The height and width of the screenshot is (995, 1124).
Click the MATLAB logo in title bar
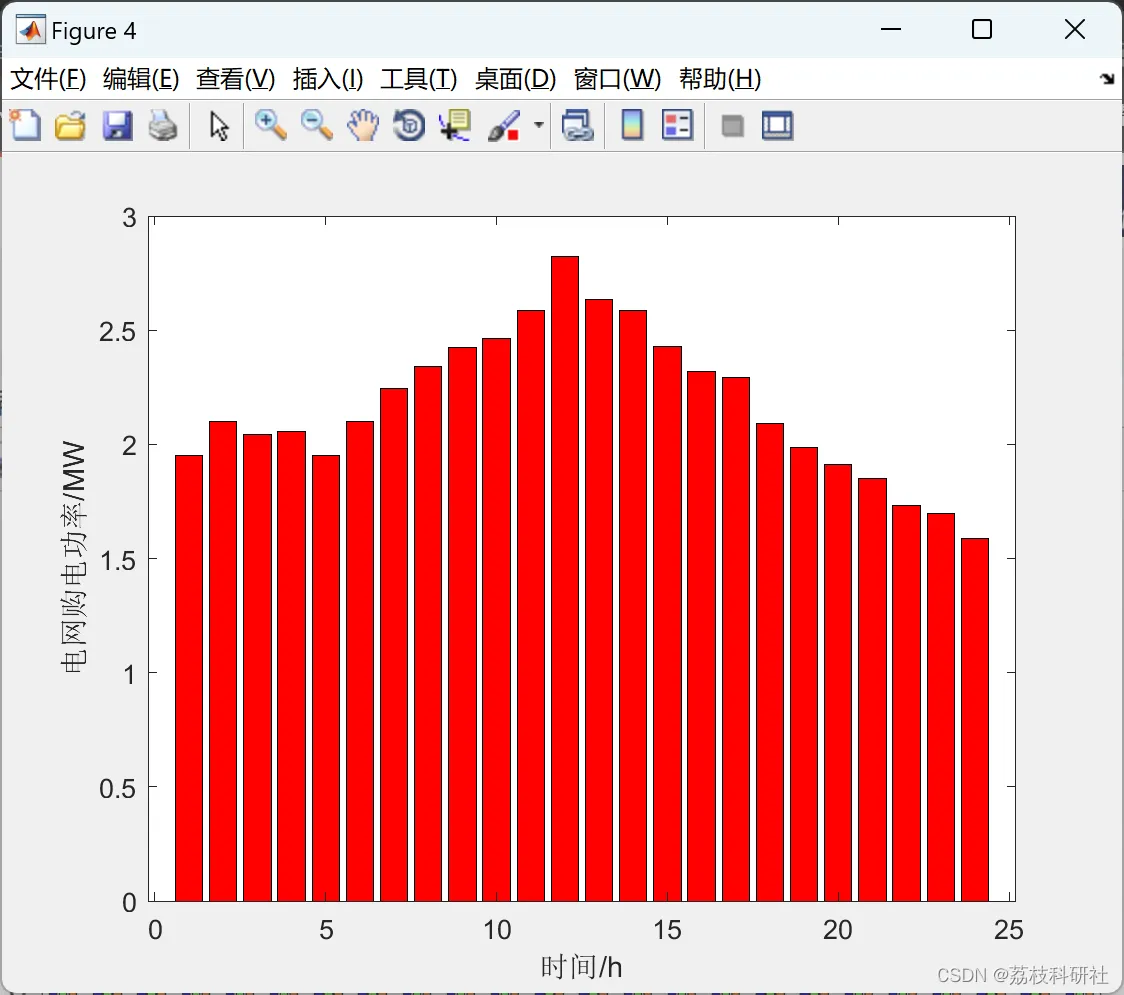[x=30, y=30]
